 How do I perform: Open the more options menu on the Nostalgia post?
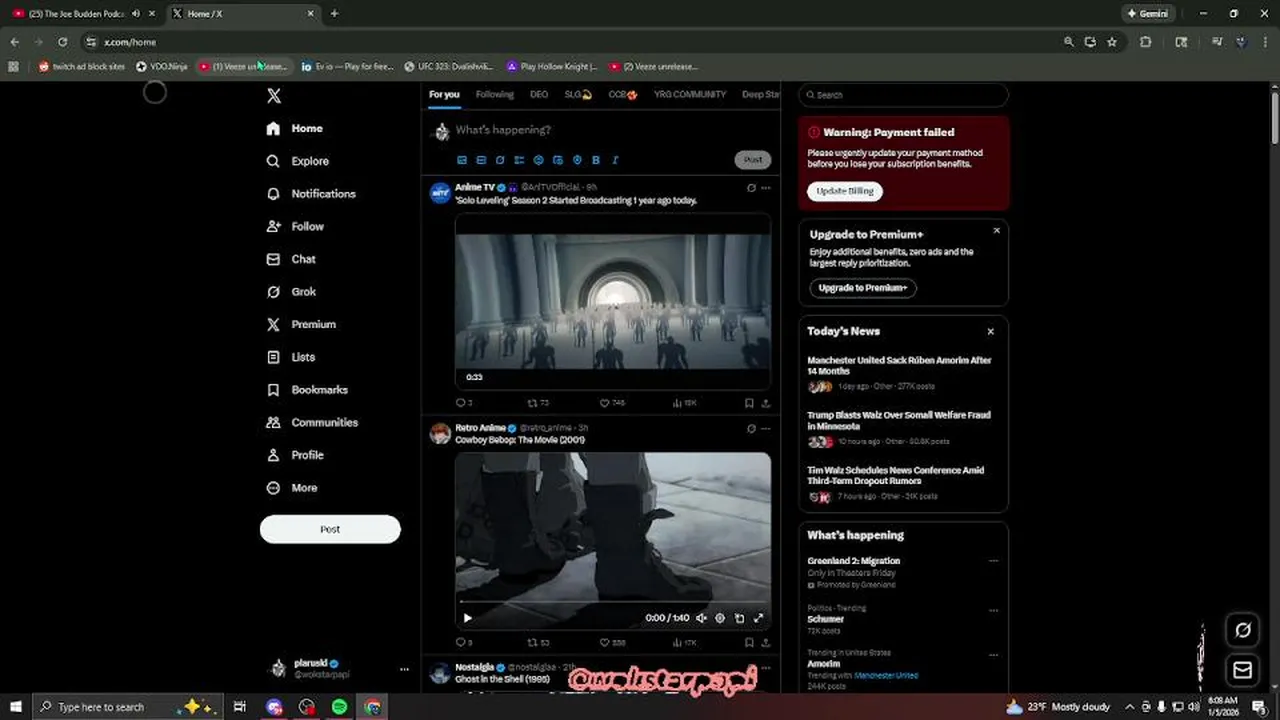766,667
